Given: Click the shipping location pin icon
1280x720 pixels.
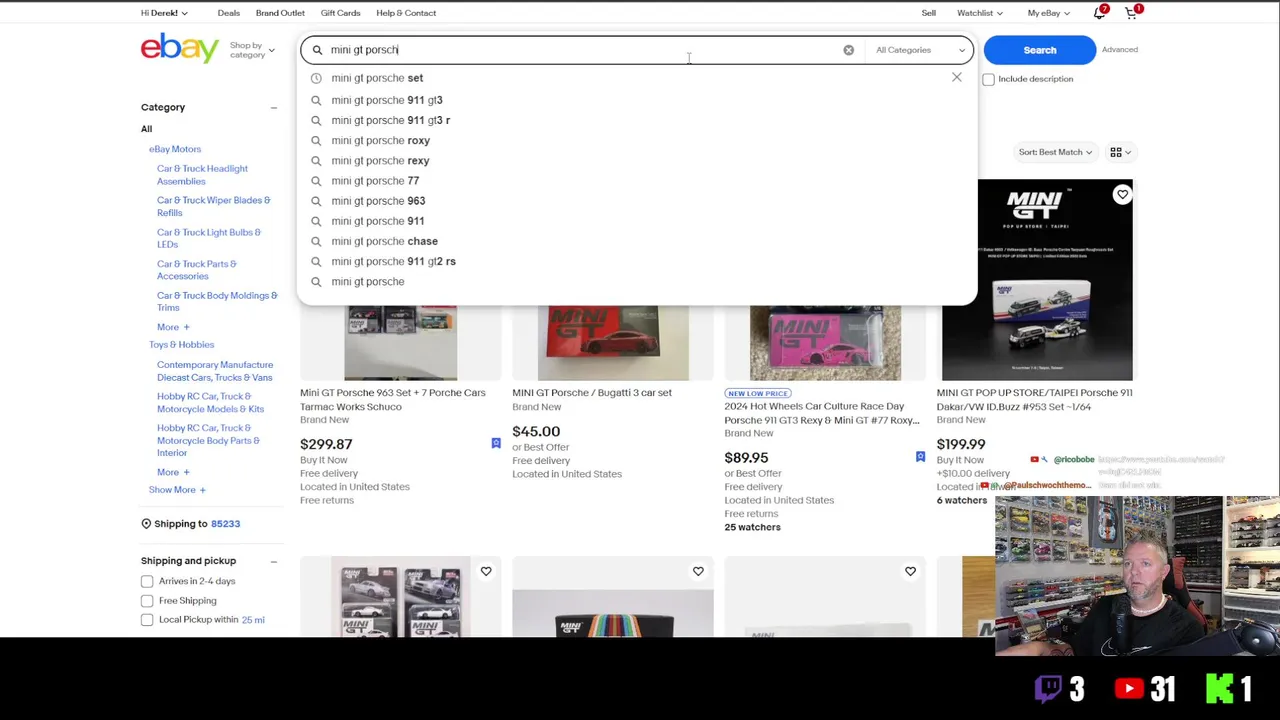Looking at the screenshot, I should pyautogui.click(x=146, y=523).
